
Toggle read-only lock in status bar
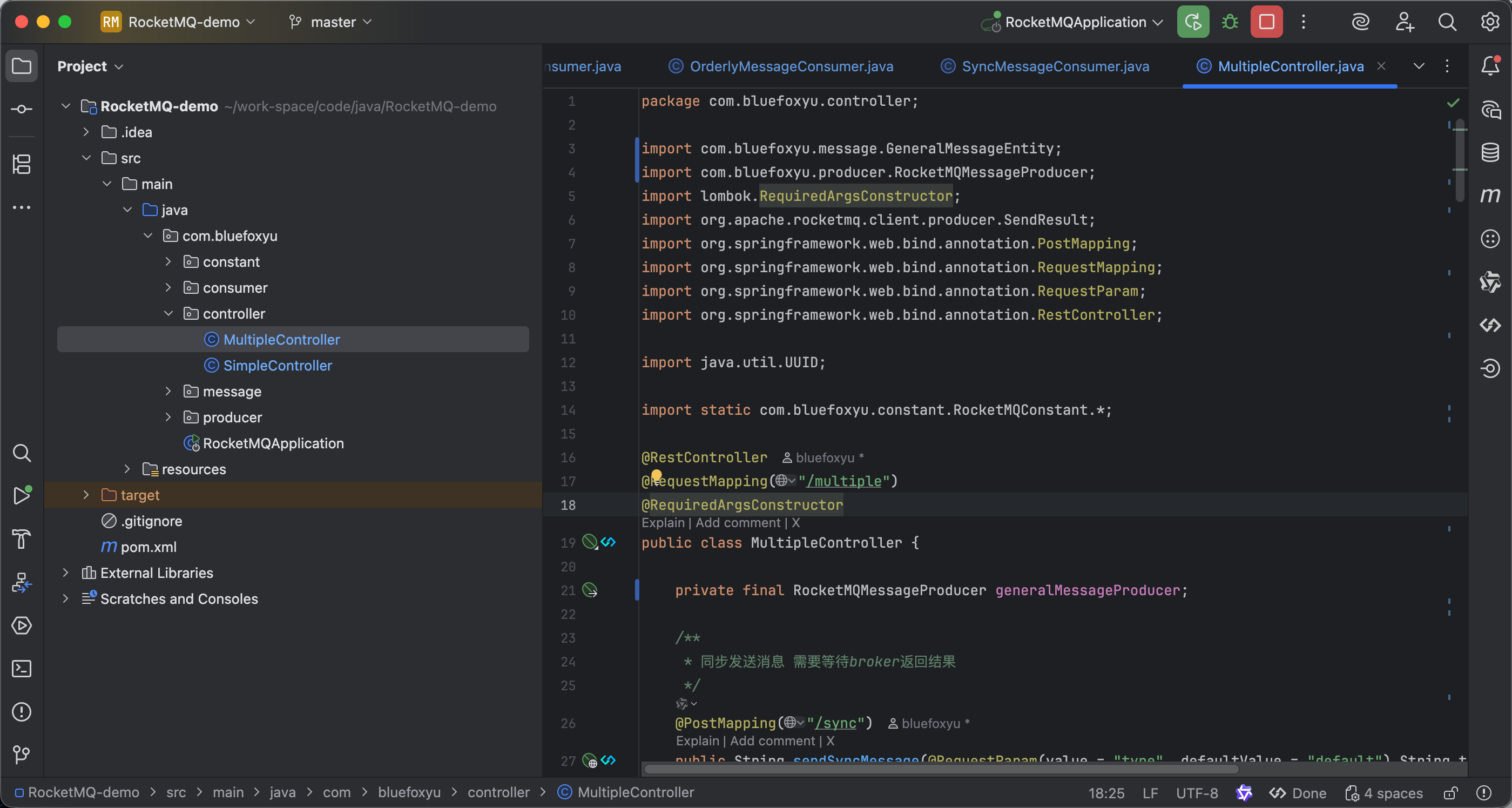point(1450,793)
